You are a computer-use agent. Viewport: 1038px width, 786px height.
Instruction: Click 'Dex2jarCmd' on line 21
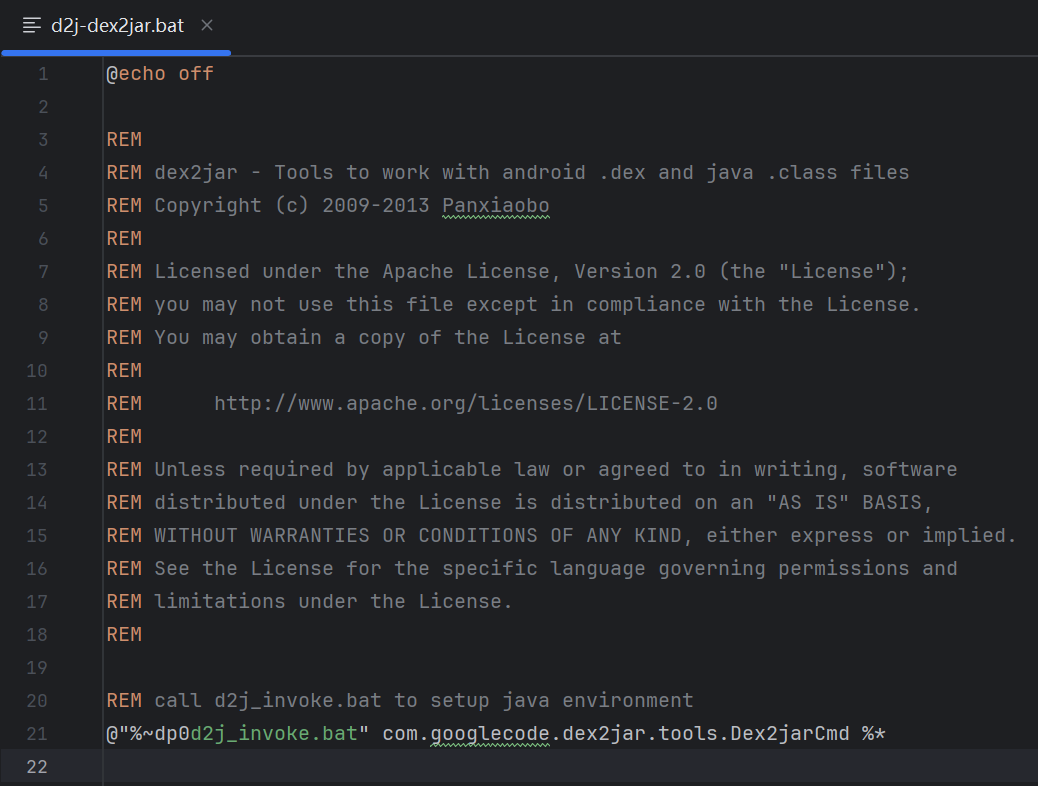[x=790, y=734]
